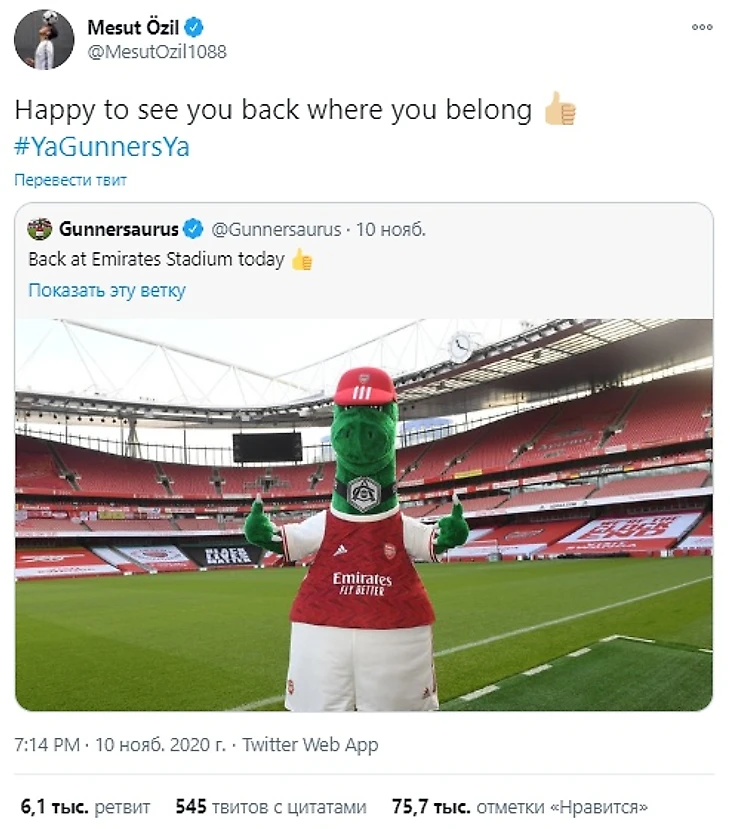The height and width of the screenshot is (829, 730).
Task: Open the quoted tweet's "10 нояб." date
Action: [x=391, y=230]
